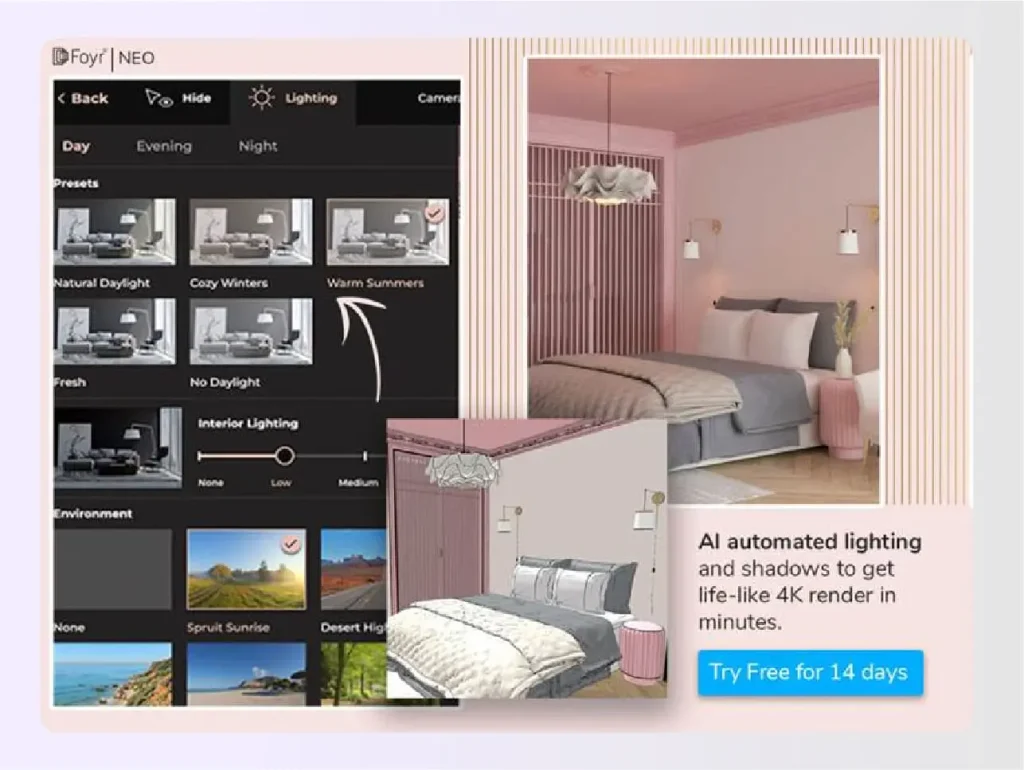The height and width of the screenshot is (770, 1024).
Task: Click the AI automated lighting headline text
Action: point(810,542)
